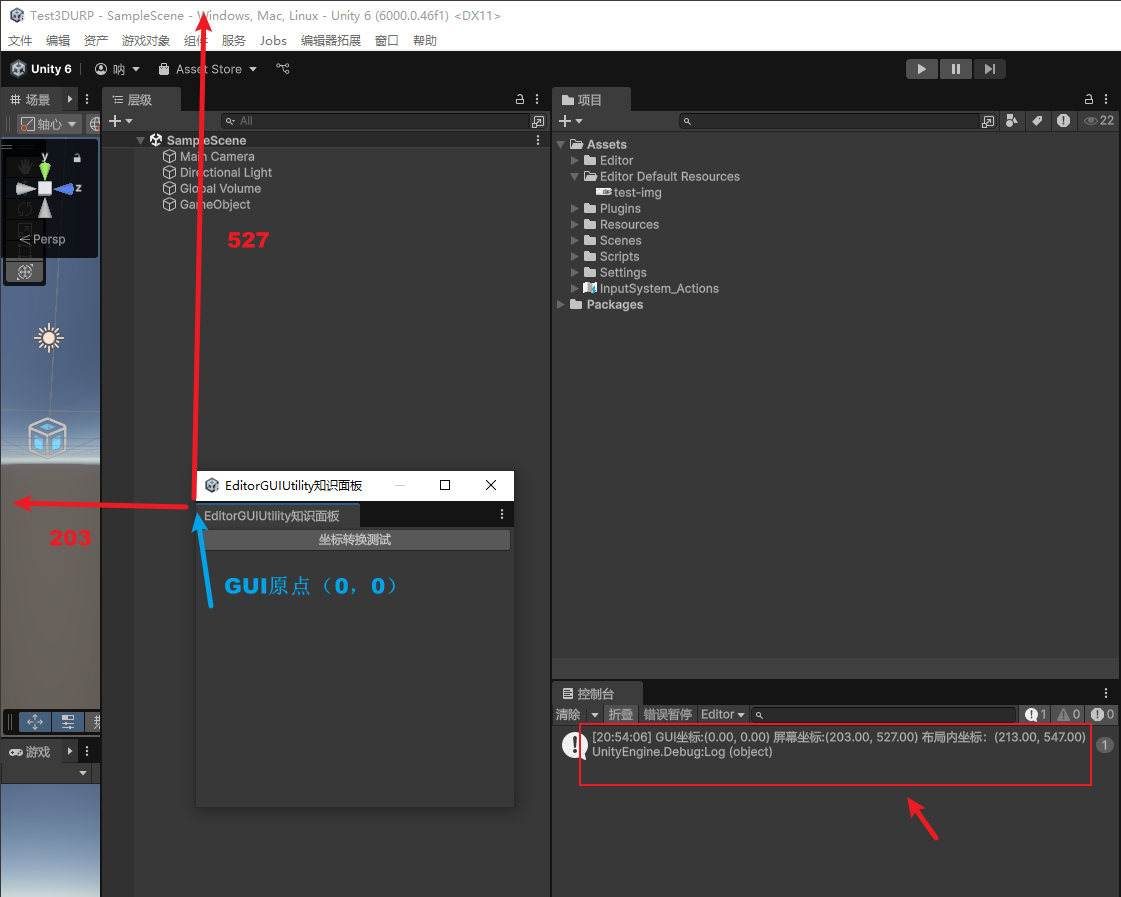Viewport: 1121px width, 897px height.
Task: Expand the Editor folder
Action: (575, 161)
